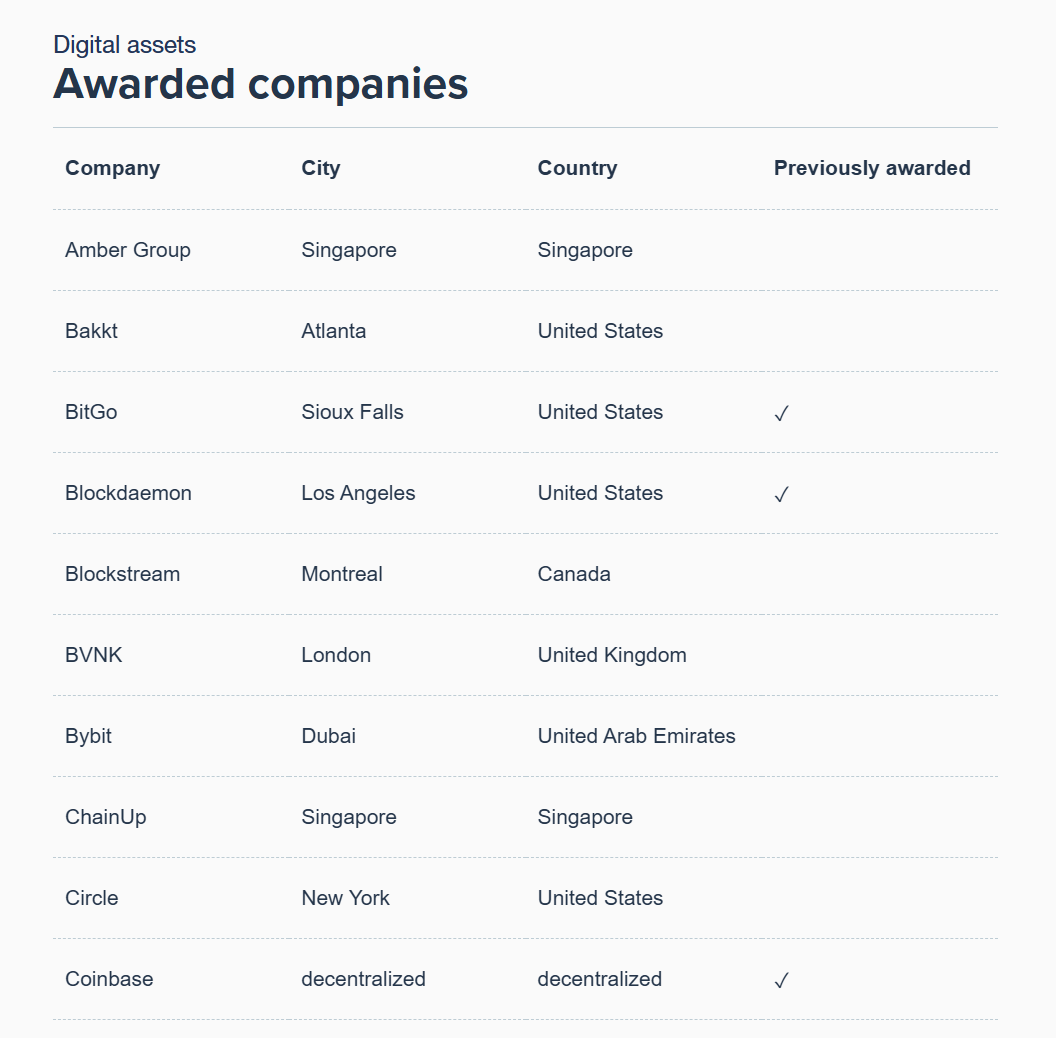Click the Bybit company name
Image resolution: width=1056 pixels, height=1038 pixels.
(88, 736)
